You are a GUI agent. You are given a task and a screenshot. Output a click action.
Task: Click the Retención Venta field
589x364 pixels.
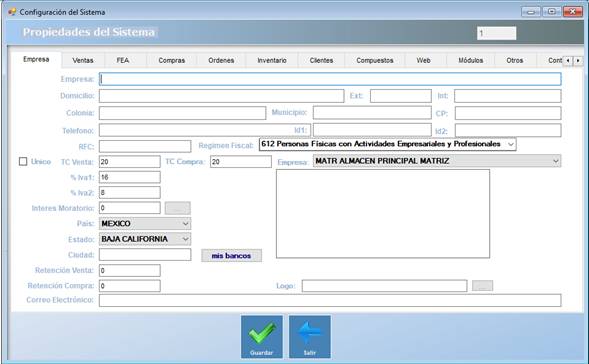[x=130, y=270]
